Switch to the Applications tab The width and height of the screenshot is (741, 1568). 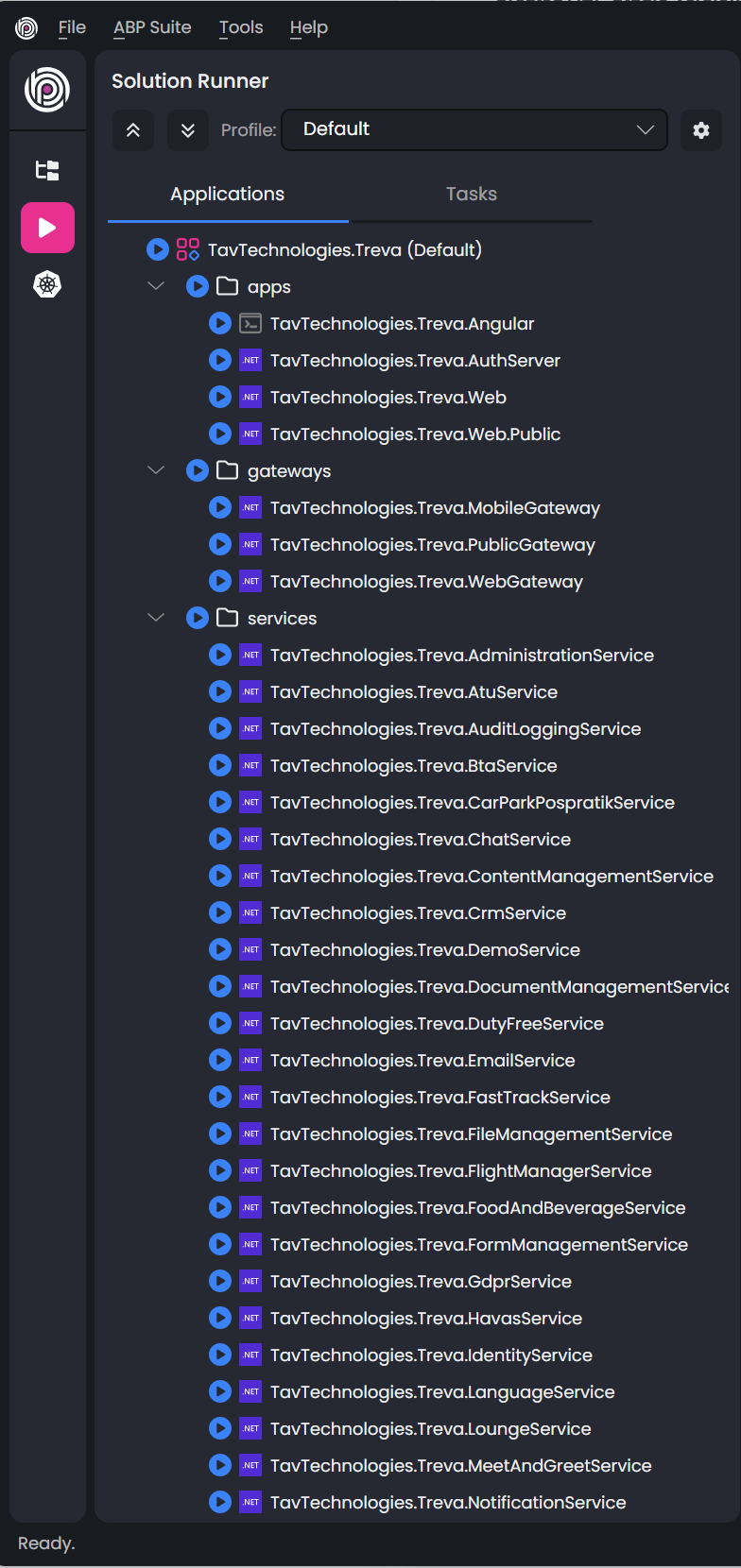228,194
